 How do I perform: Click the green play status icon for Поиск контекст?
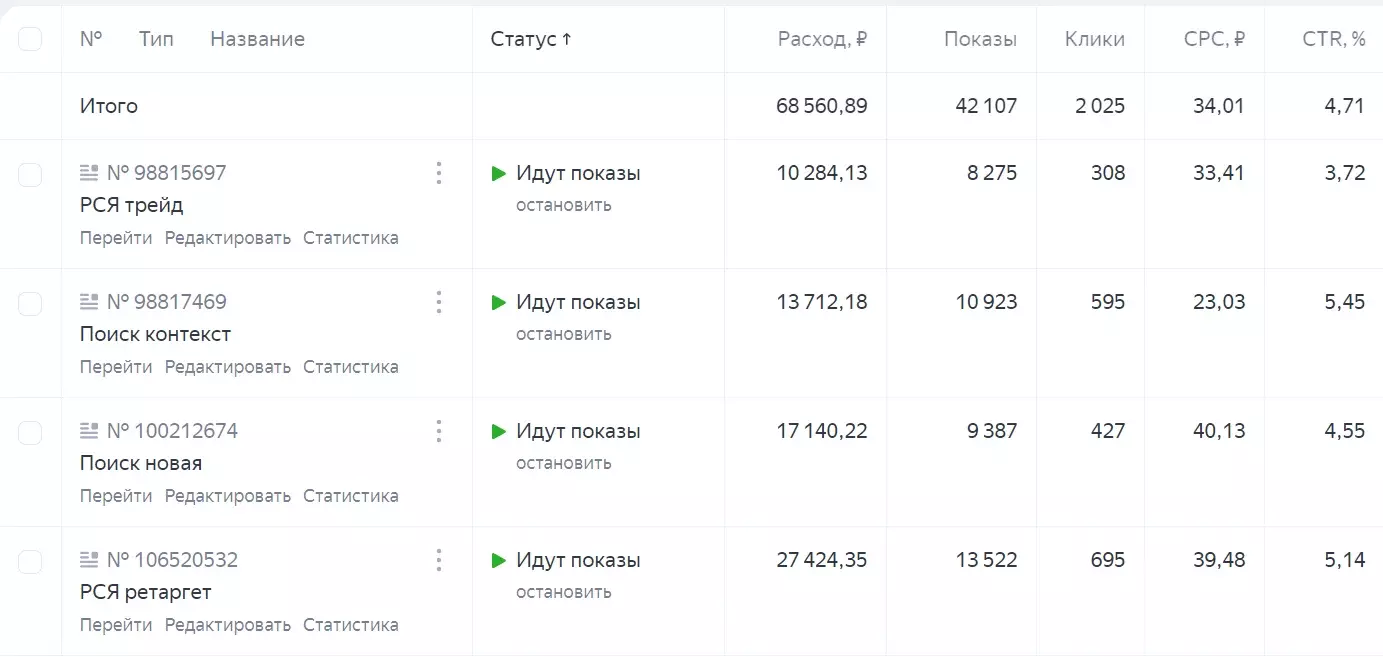499,302
